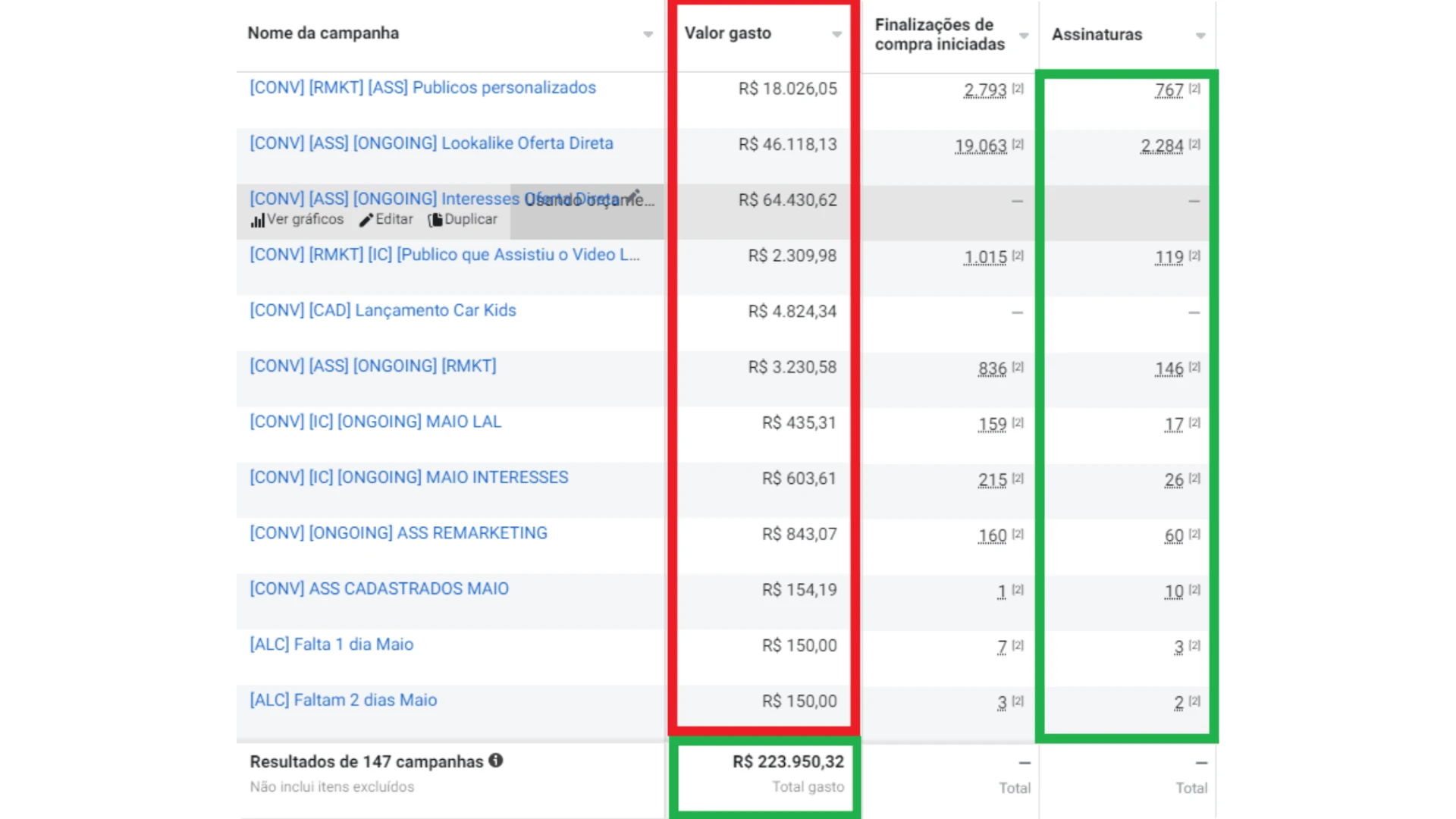Open Lançamento Car Kids campaign

[x=382, y=310]
